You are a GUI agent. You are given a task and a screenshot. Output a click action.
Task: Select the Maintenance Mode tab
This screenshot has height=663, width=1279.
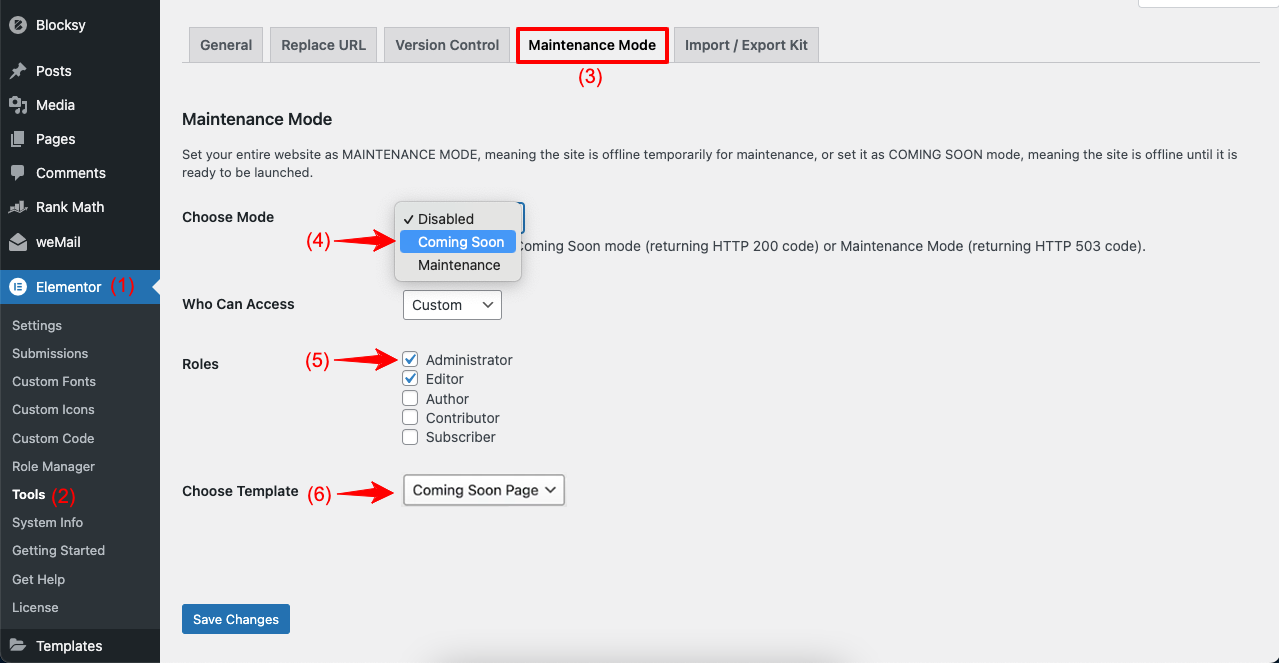[x=592, y=45]
